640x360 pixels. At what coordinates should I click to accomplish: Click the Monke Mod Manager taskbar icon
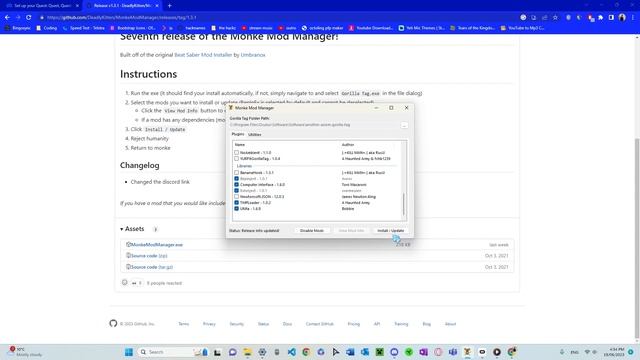[467, 352]
